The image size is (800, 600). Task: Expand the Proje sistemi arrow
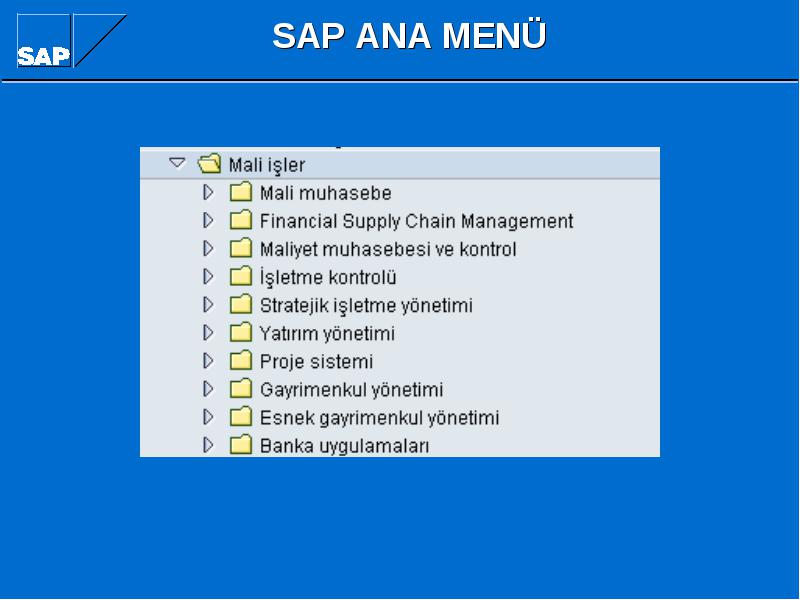(208, 361)
